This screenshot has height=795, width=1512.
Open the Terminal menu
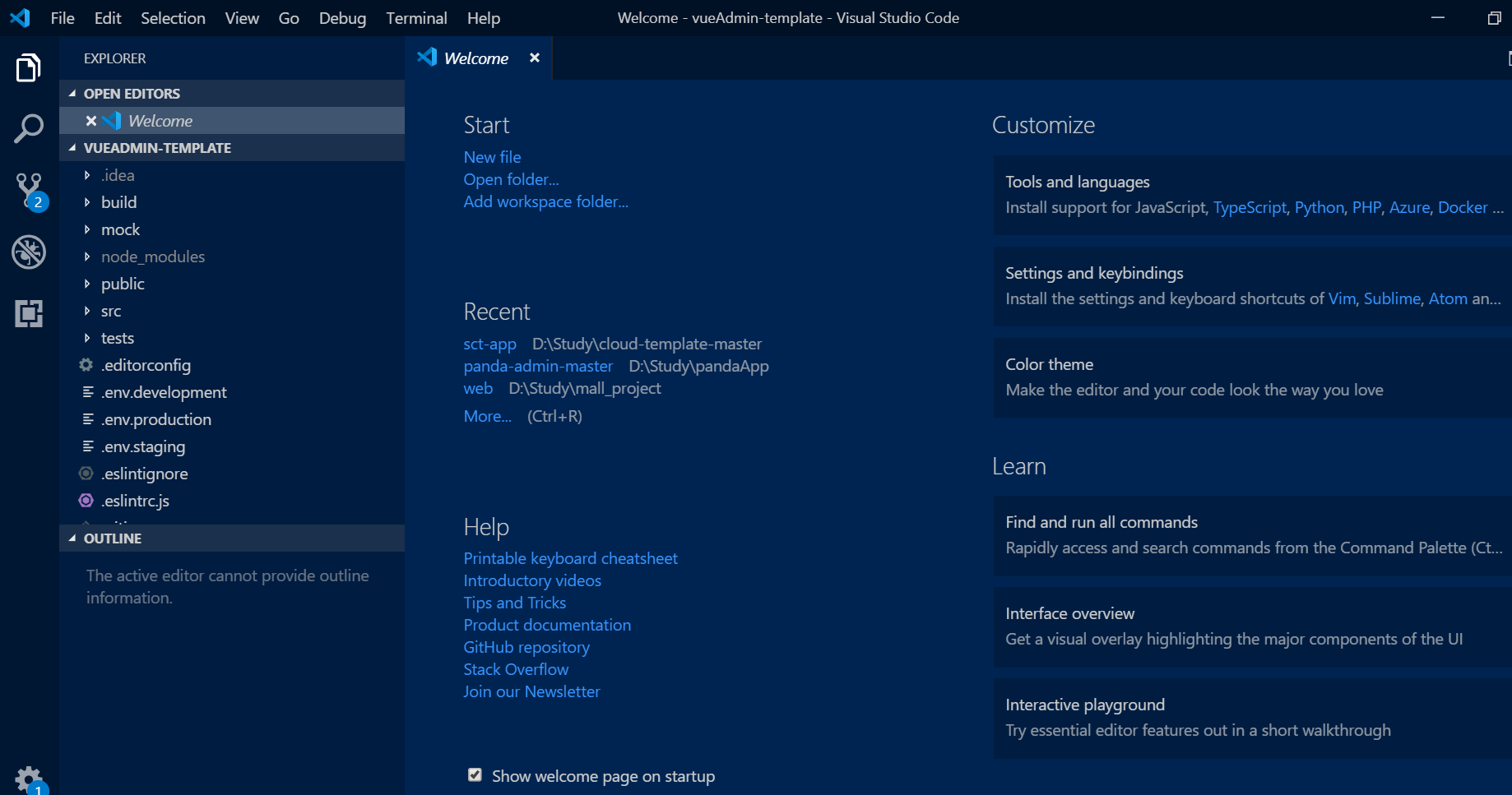(416, 18)
